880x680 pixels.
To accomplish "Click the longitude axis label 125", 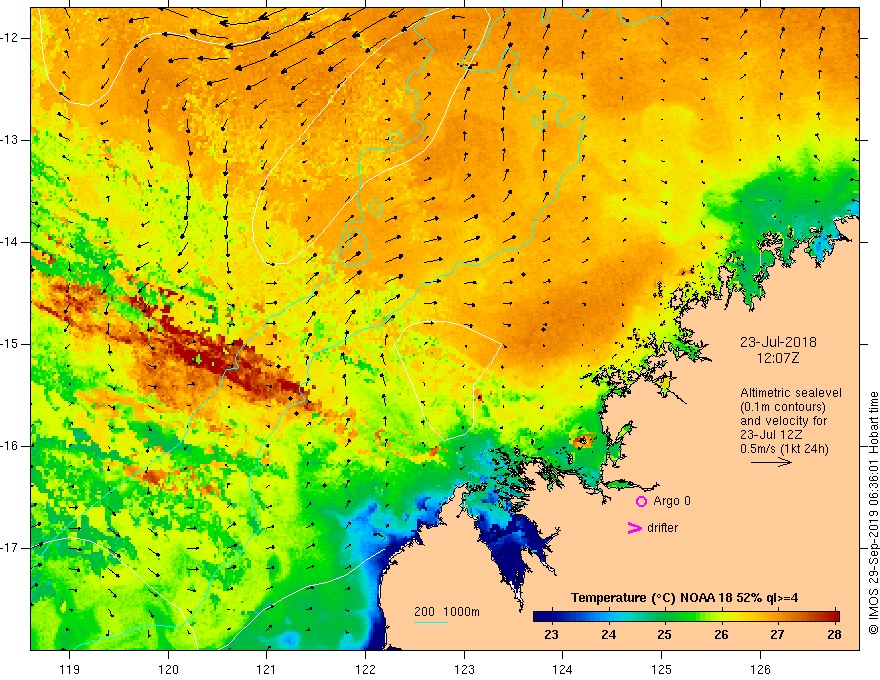I will click(x=661, y=669).
